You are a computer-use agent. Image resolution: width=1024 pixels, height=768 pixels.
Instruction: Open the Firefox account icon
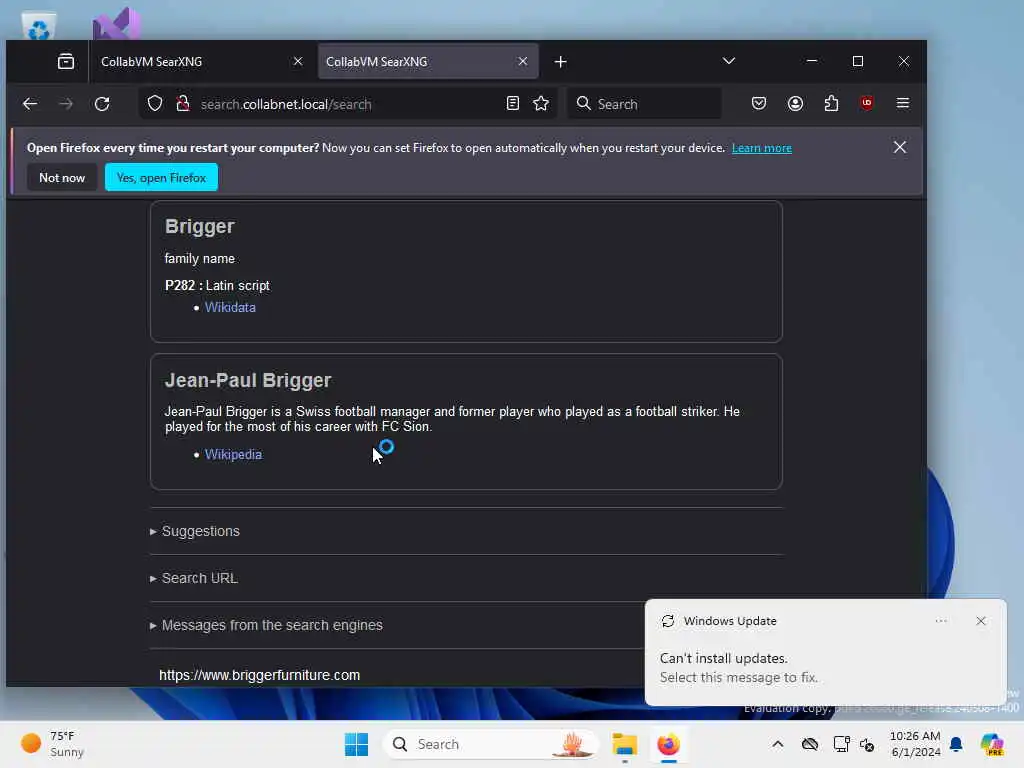coord(795,103)
